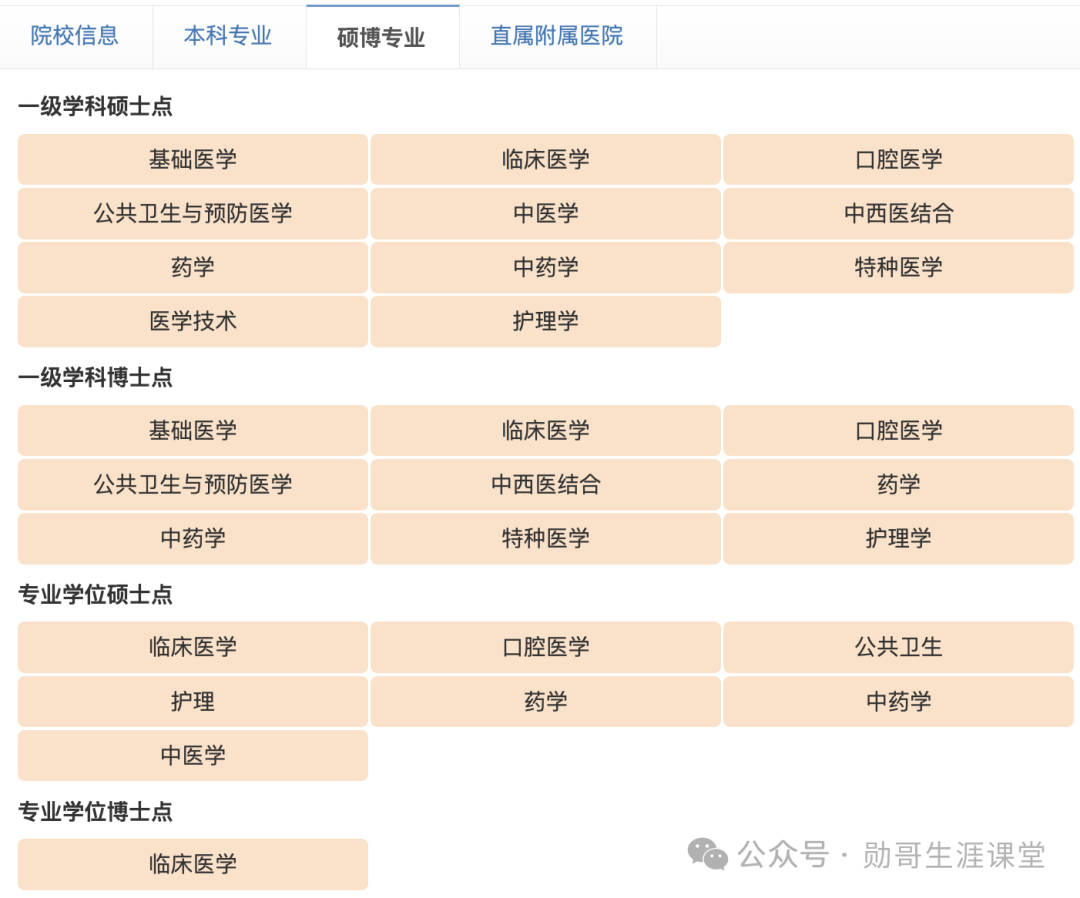Select 临床医学 under 专业学位博士点
This screenshot has height=898, width=1080.
coord(192,864)
